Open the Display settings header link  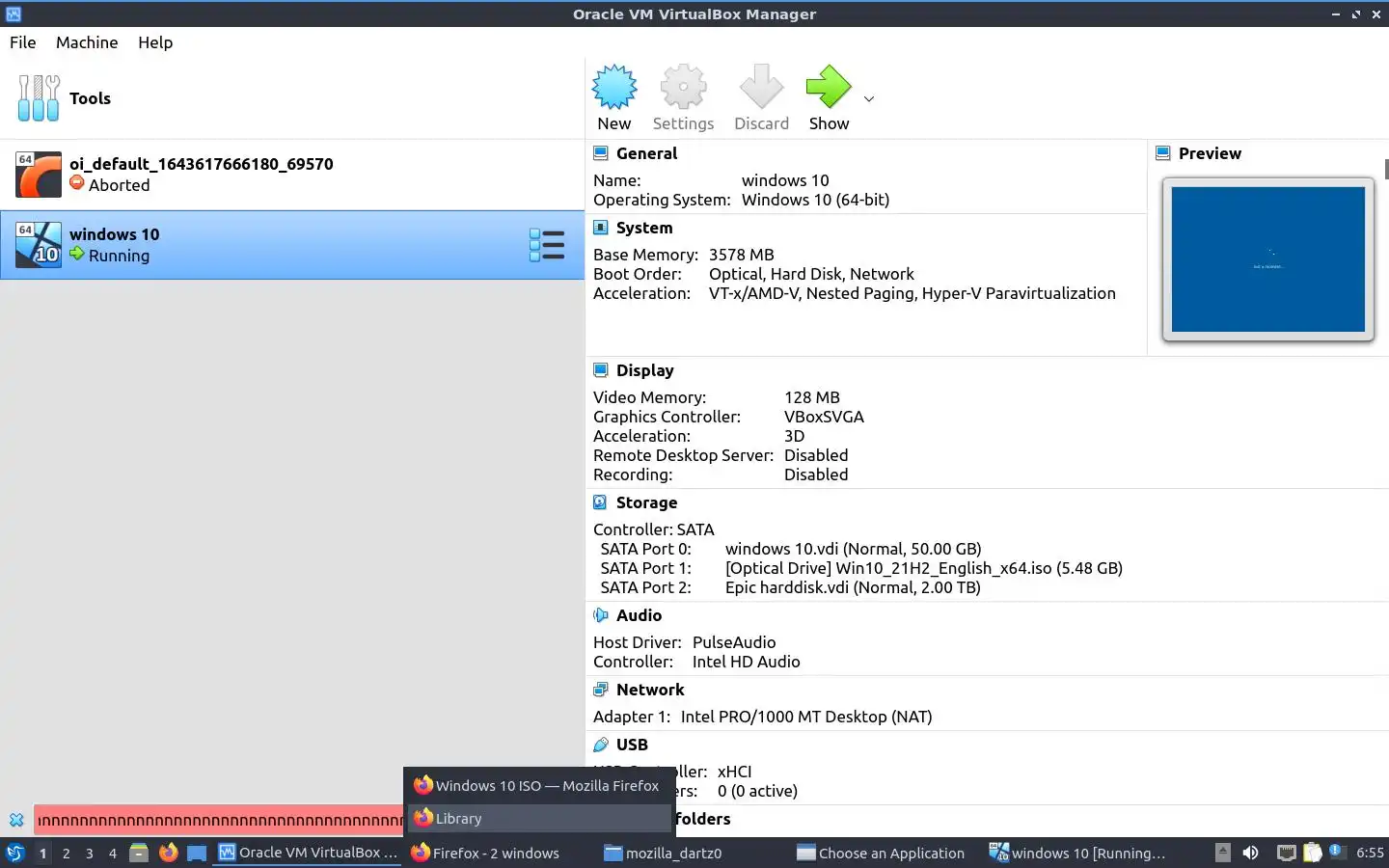pyautogui.click(x=645, y=370)
